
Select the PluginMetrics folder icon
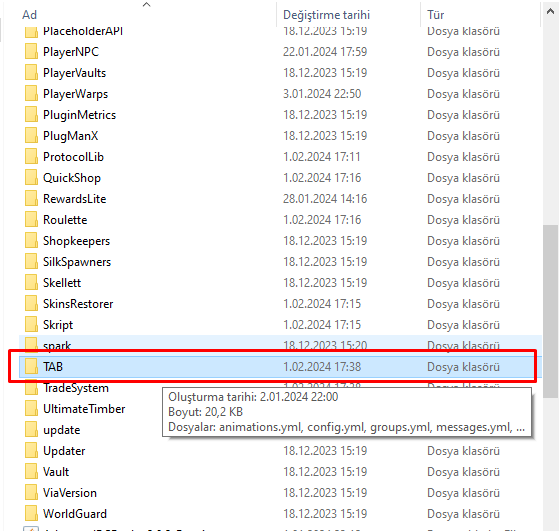coord(31,115)
